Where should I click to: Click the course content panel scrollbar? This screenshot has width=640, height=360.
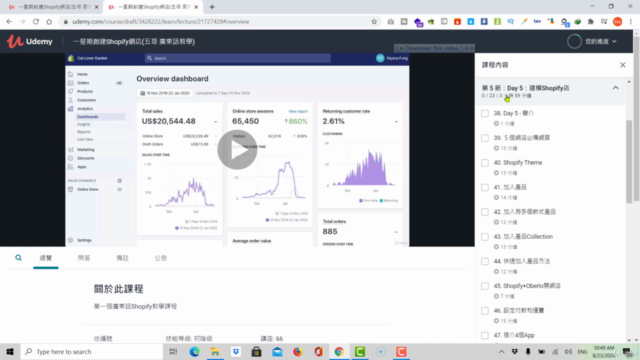pos(629,161)
